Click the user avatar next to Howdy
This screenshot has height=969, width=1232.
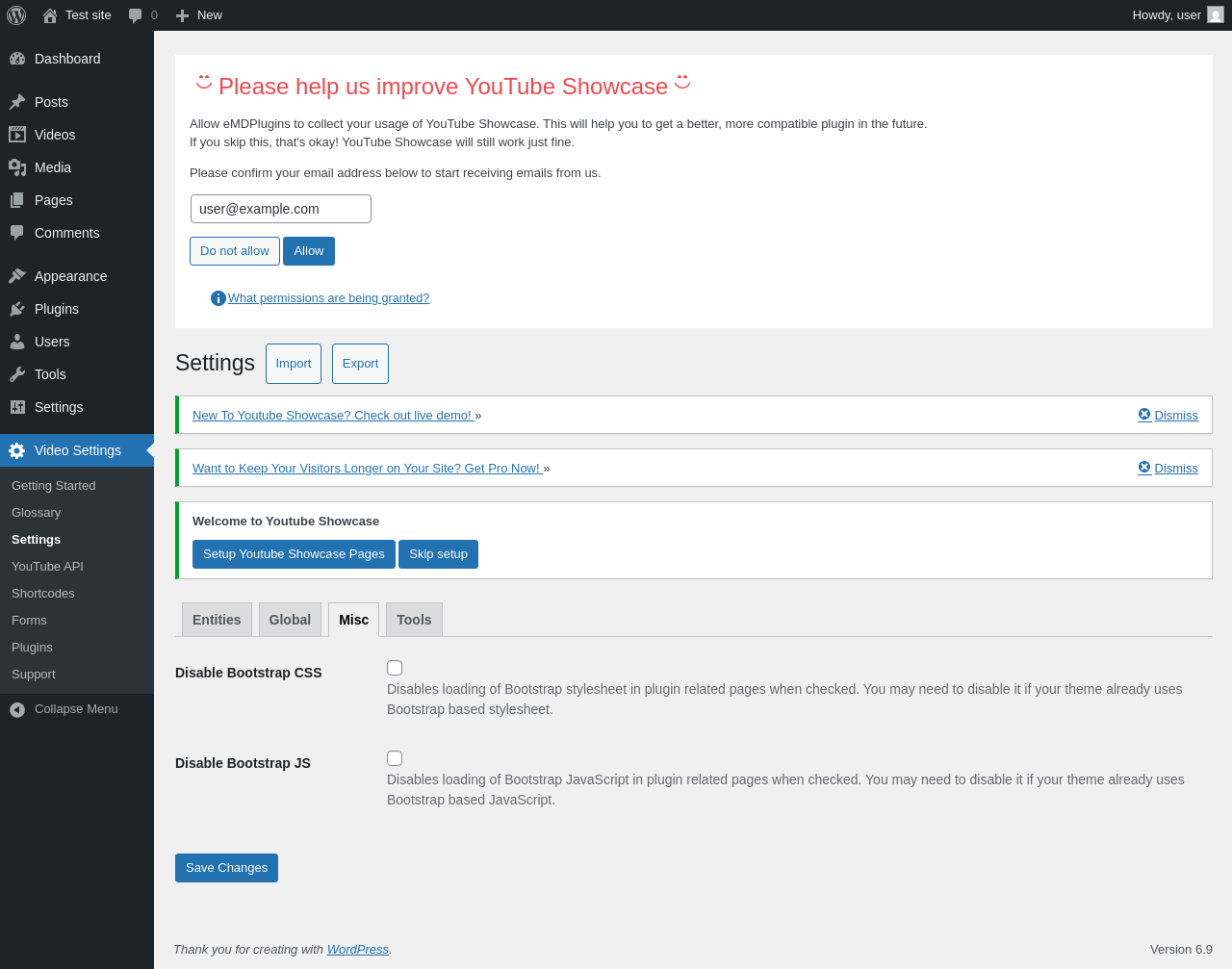click(1215, 15)
